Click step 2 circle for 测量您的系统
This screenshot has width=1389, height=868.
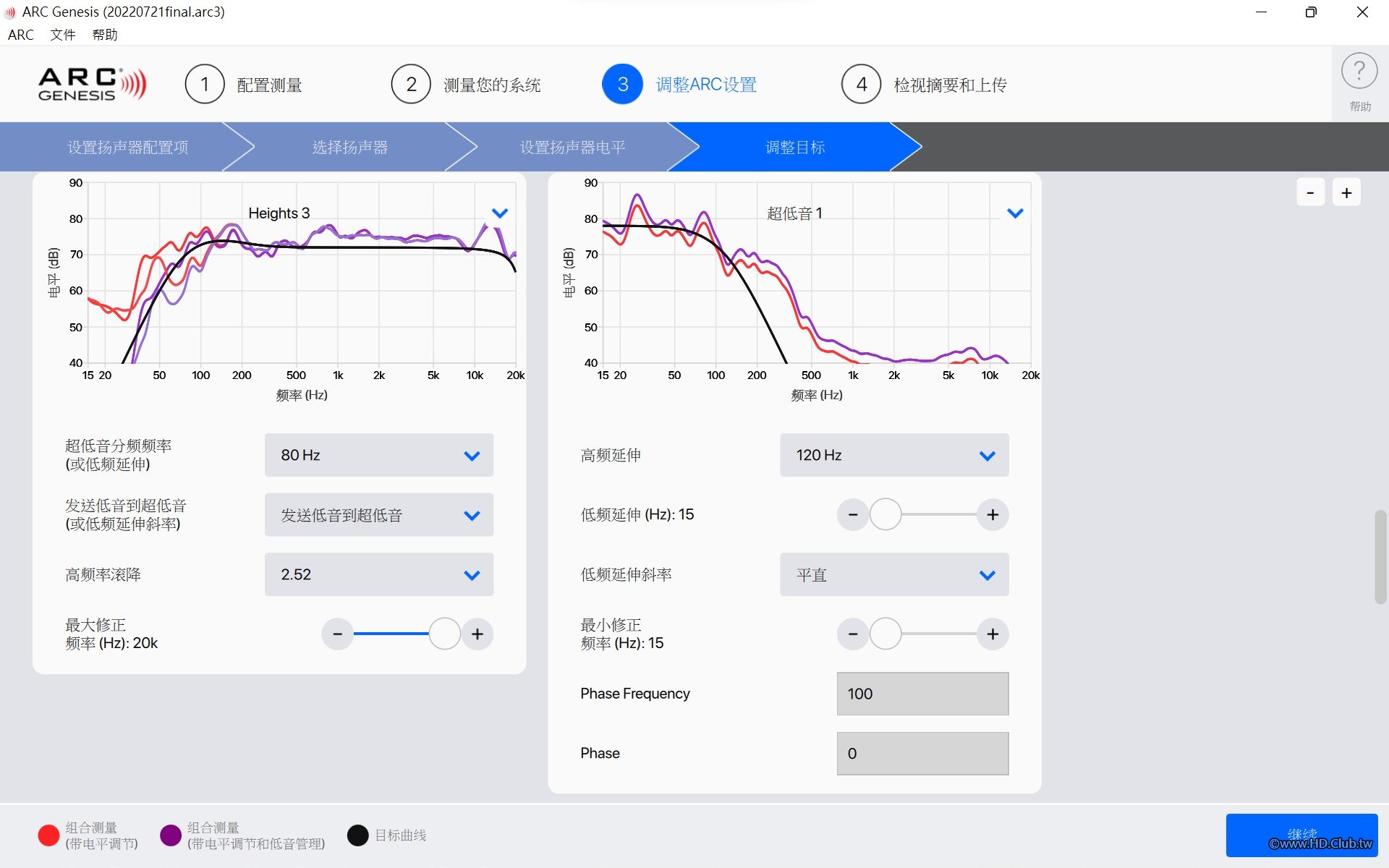coord(411,85)
